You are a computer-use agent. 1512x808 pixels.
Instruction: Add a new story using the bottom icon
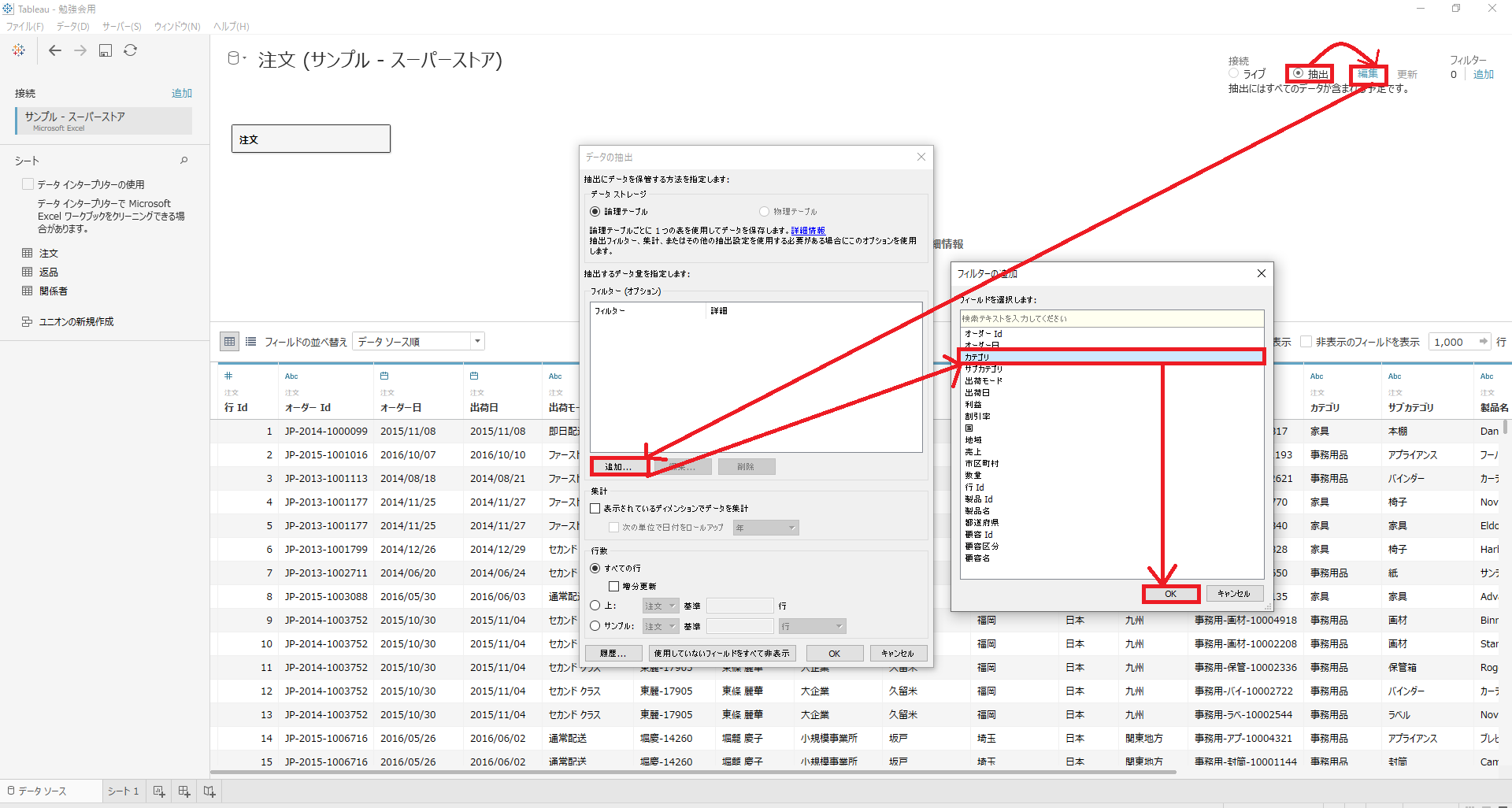pyautogui.click(x=209, y=791)
